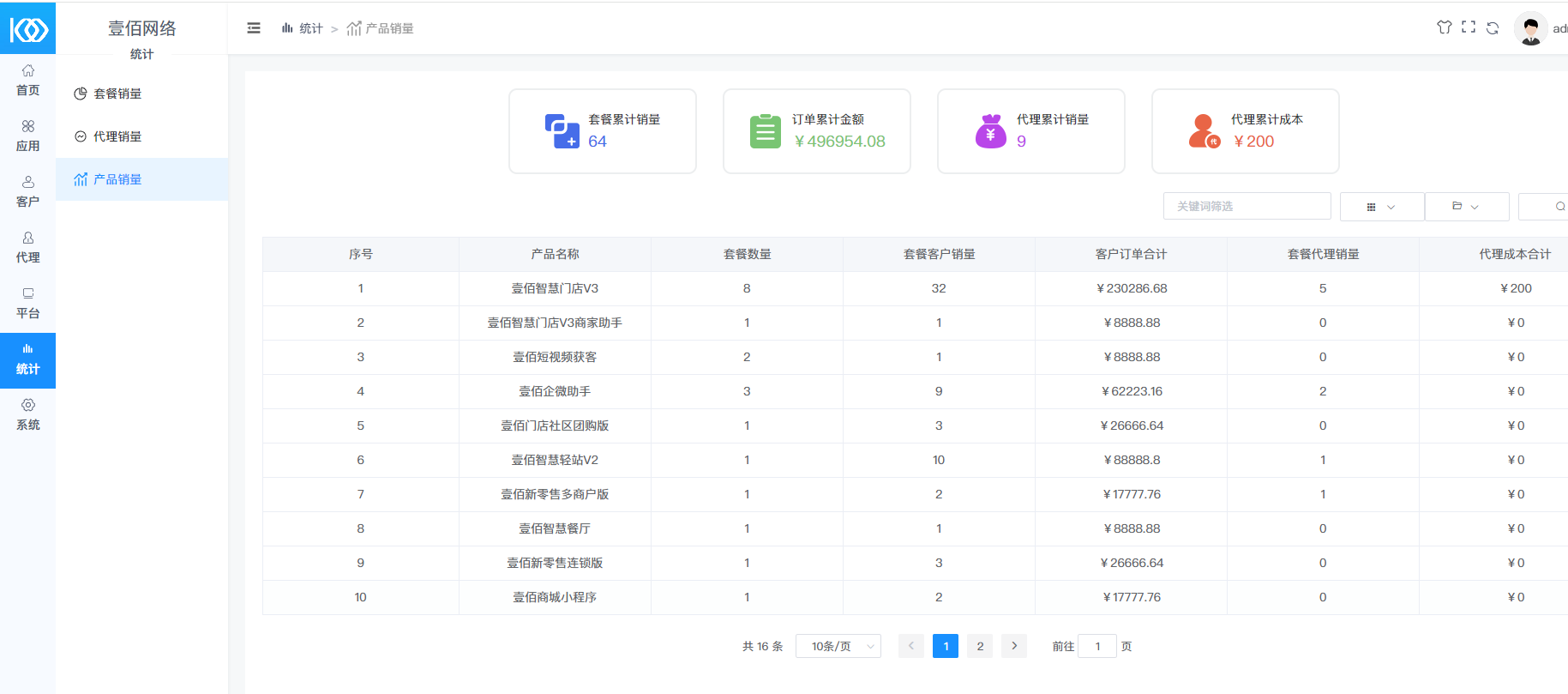Viewport: 1568px width, 694px height.
Task: Select row 壹佰智慧门店V3商家助手
Action: point(915,323)
